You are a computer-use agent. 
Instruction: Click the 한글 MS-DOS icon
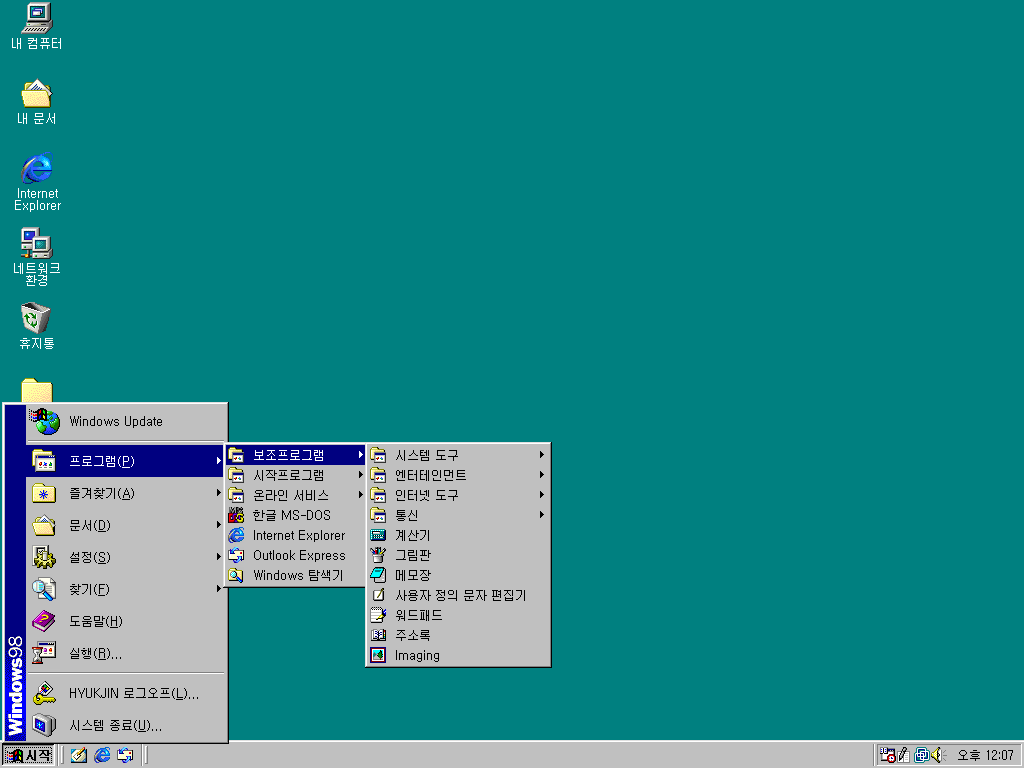pyautogui.click(x=236, y=515)
